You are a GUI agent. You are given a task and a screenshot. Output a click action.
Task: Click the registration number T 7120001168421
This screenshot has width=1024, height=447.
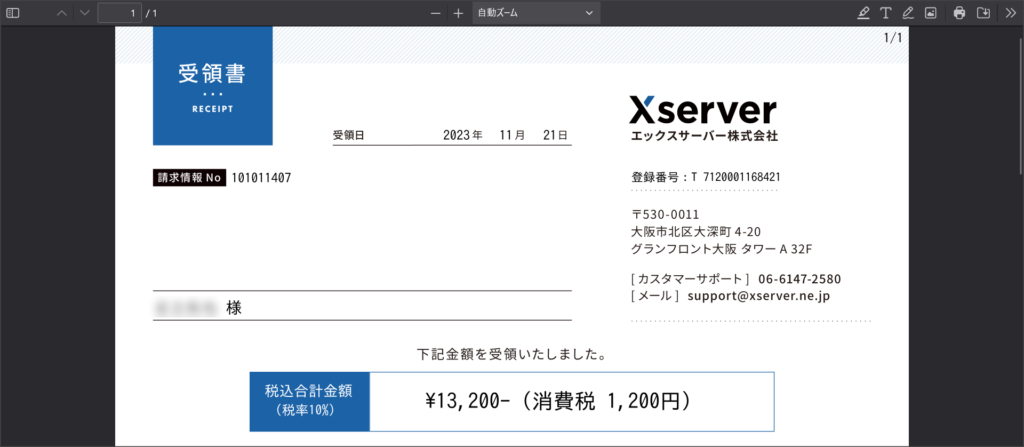pyautogui.click(x=735, y=177)
